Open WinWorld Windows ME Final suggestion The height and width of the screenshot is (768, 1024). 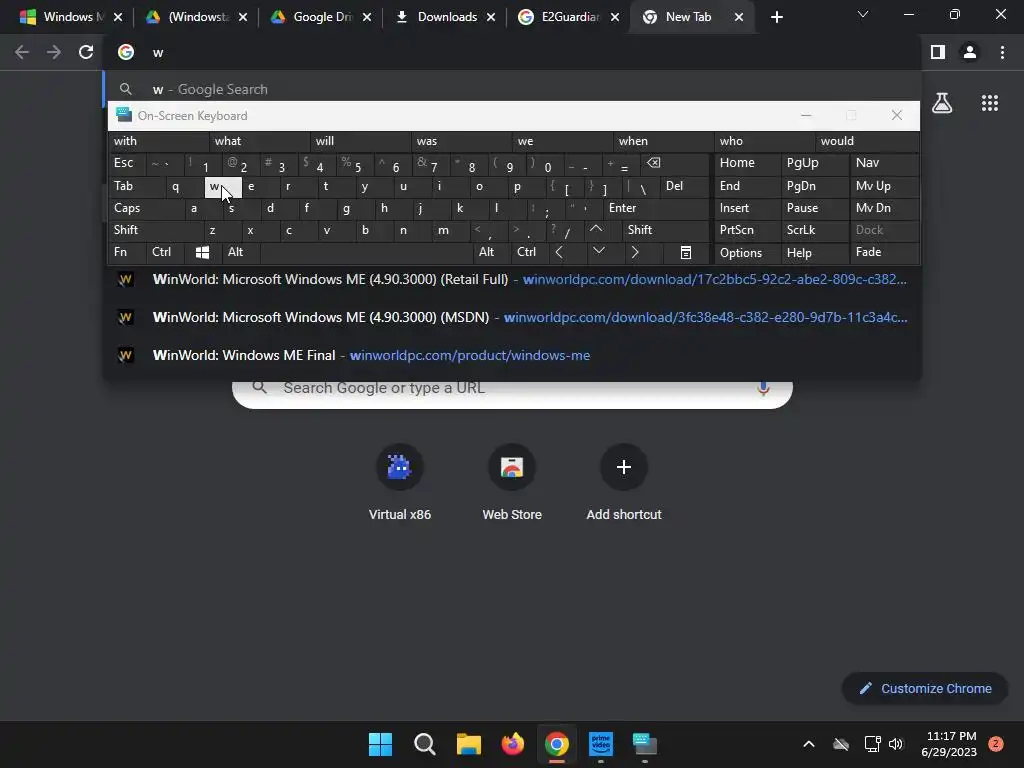point(513,355)
